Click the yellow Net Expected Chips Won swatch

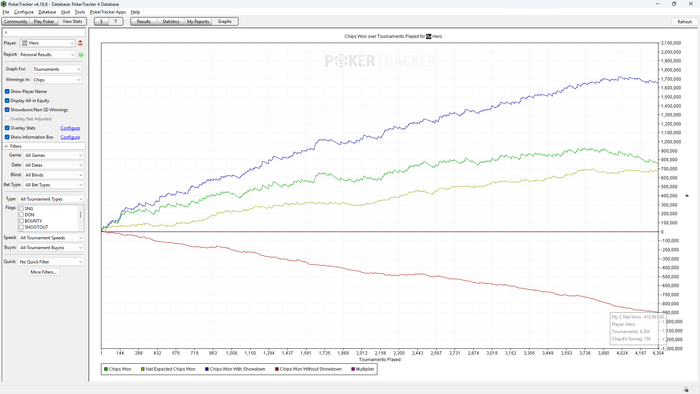pos(143,369)
